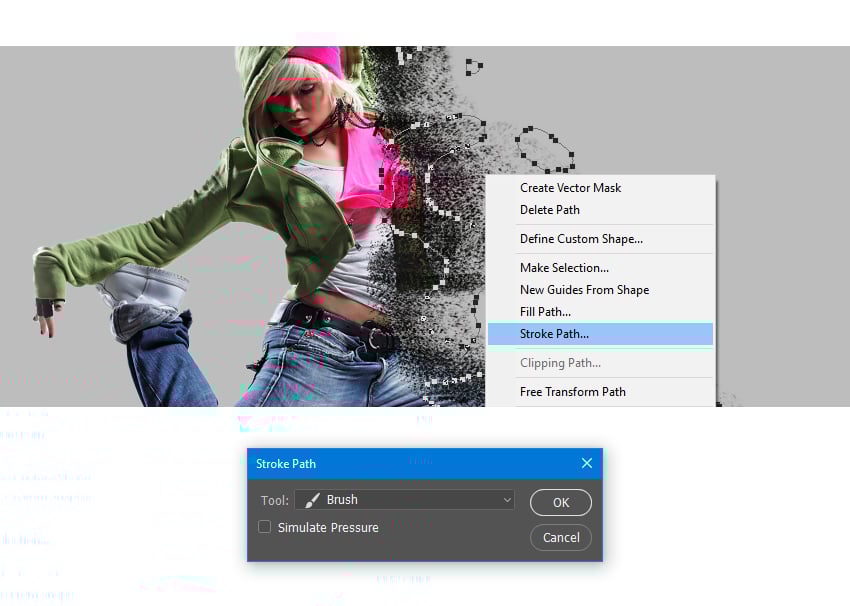Image resolution: width=850 pixels, height=606 pixels.
Task: Click the brush icon in Tool field
Action: (x=312, y=500)
